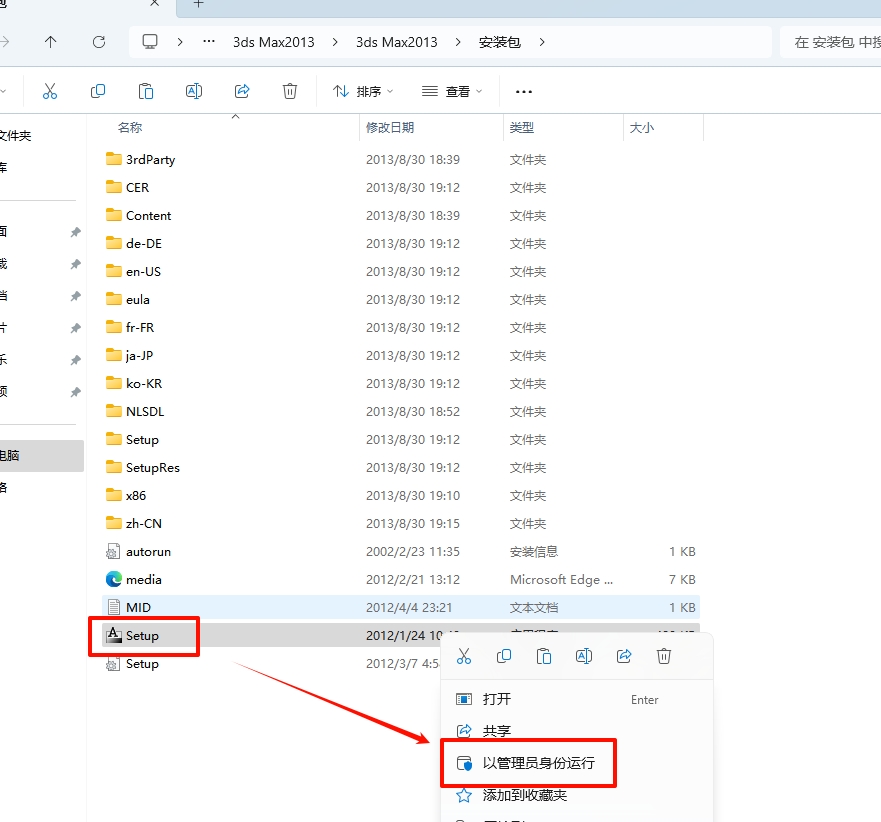Click the Delete trash icon in the toolbar
The image size is (881, 822).
click(290, 91)
